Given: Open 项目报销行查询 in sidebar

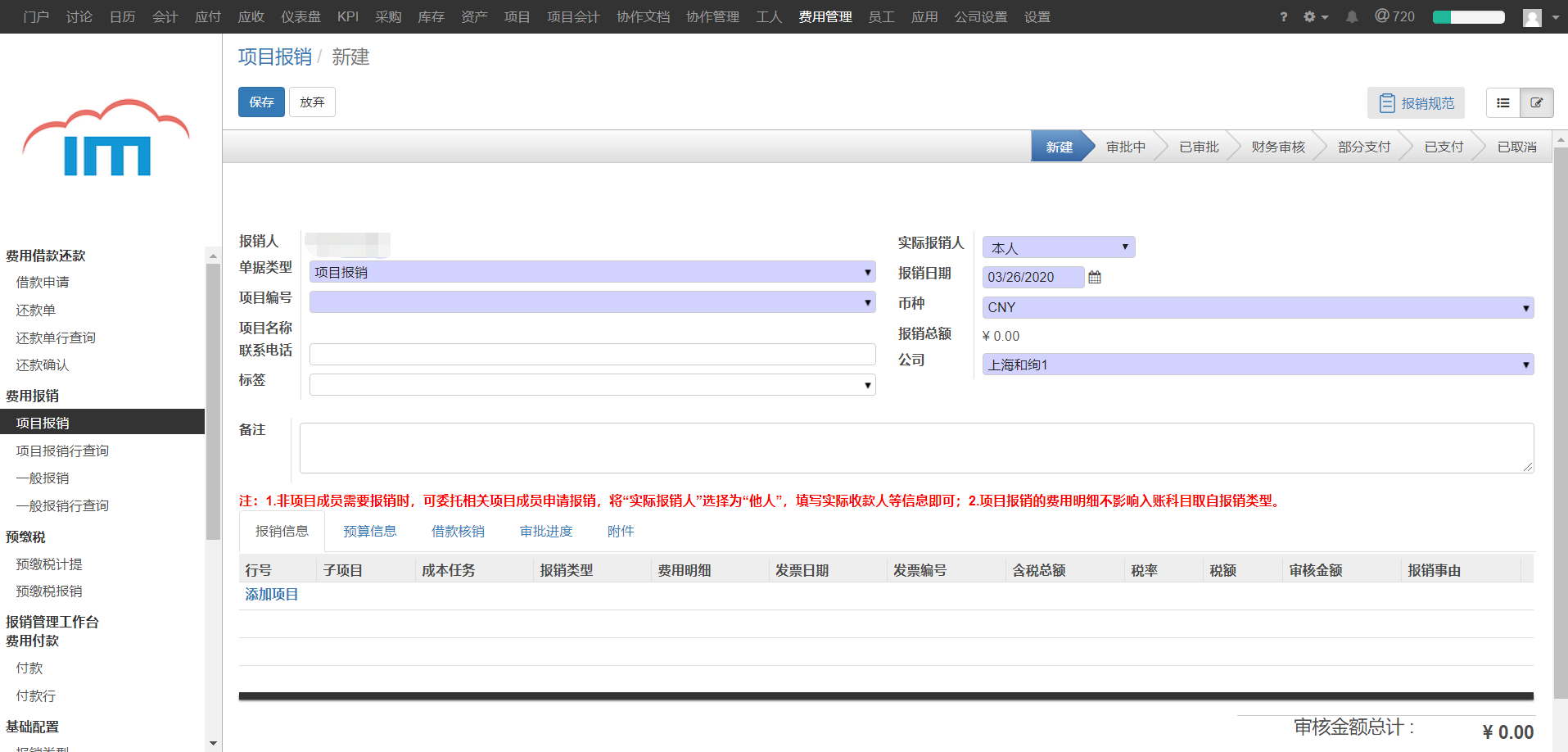Looking at the screenshot, I should point(62,451).
